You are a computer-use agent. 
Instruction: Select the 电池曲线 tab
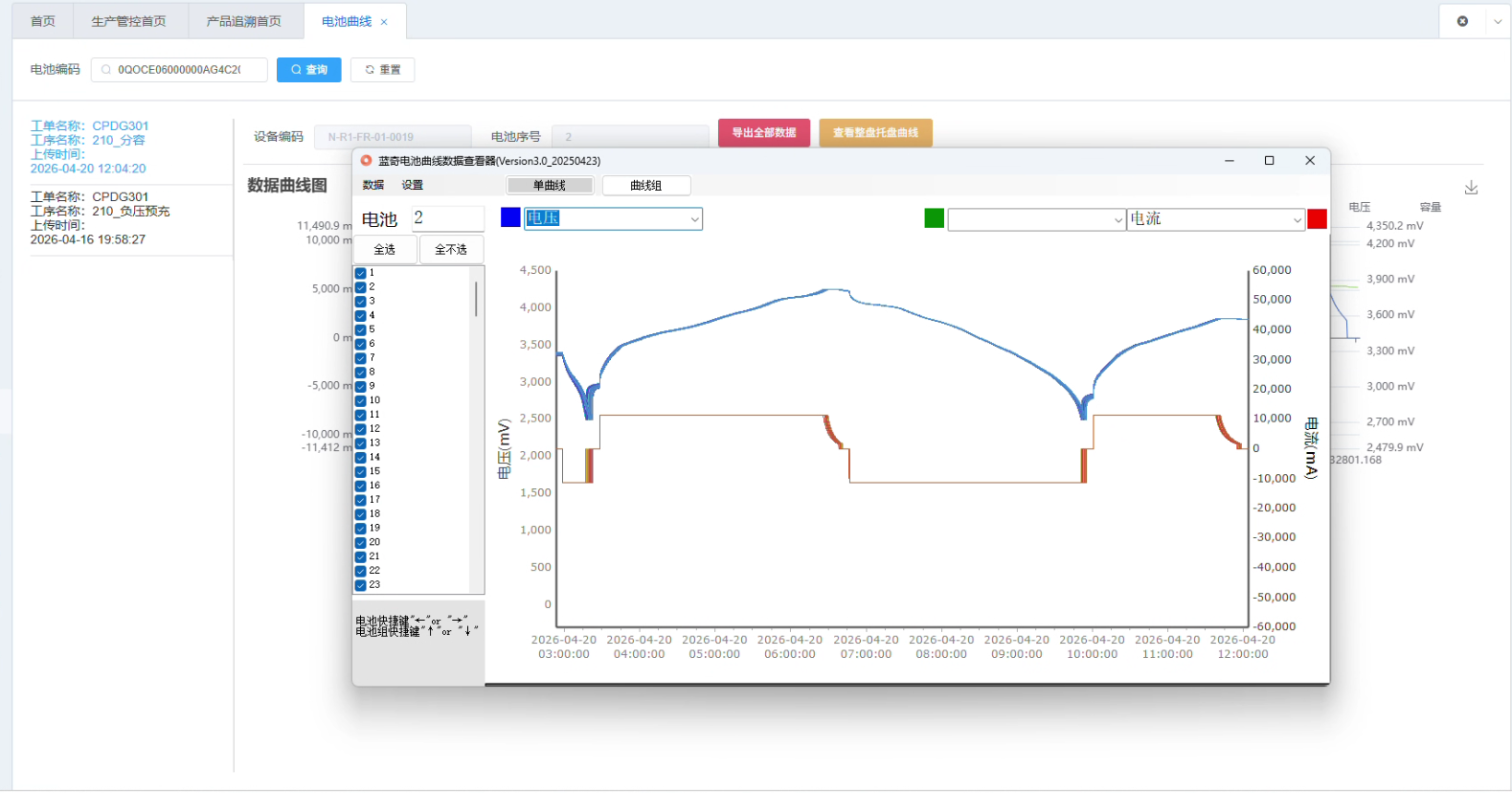pos(347,21)
